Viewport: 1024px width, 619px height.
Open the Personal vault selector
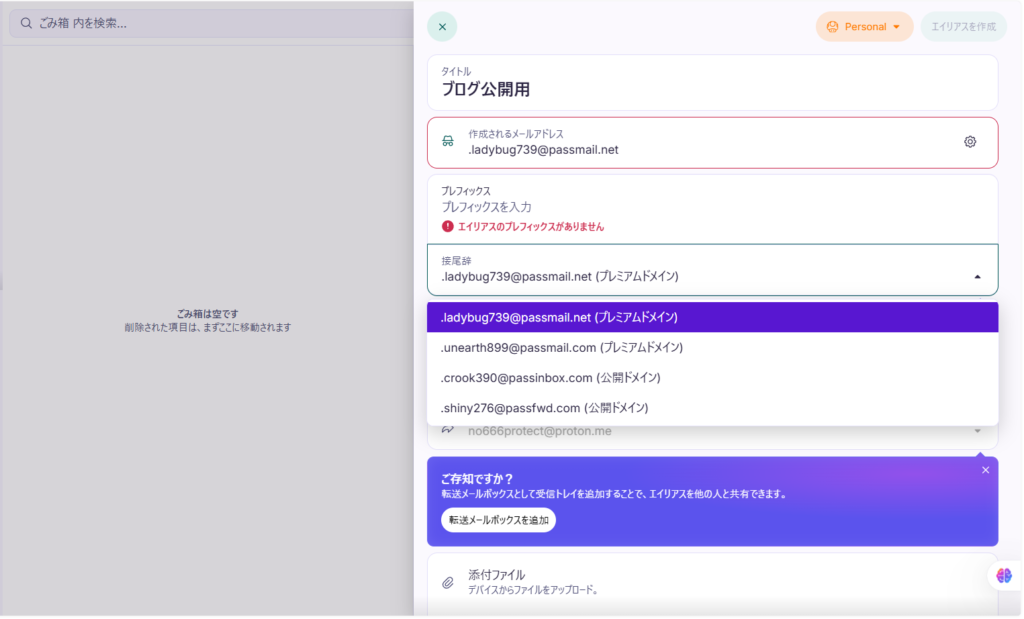[x=864, y=27]
